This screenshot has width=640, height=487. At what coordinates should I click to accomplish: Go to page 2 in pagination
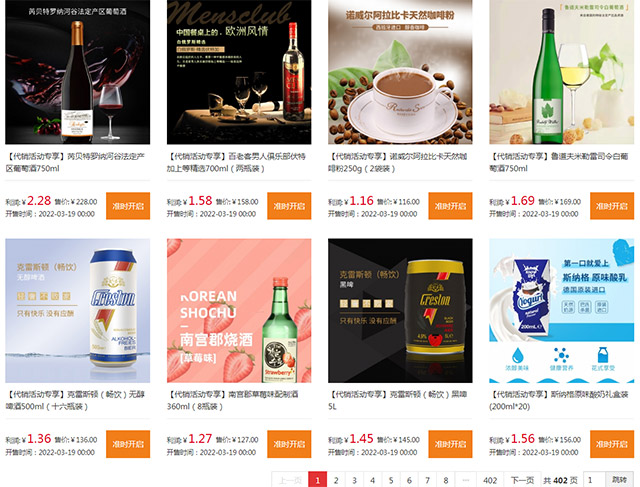pos(336,480)
